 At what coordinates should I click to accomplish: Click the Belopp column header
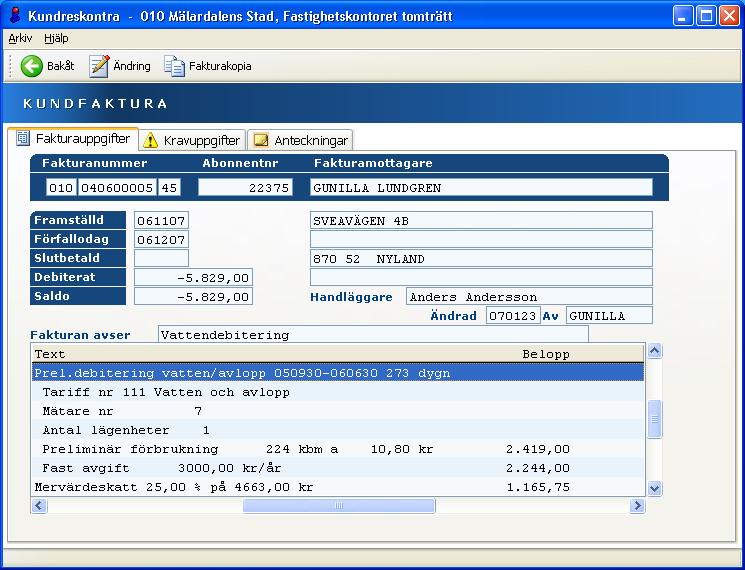546,354
